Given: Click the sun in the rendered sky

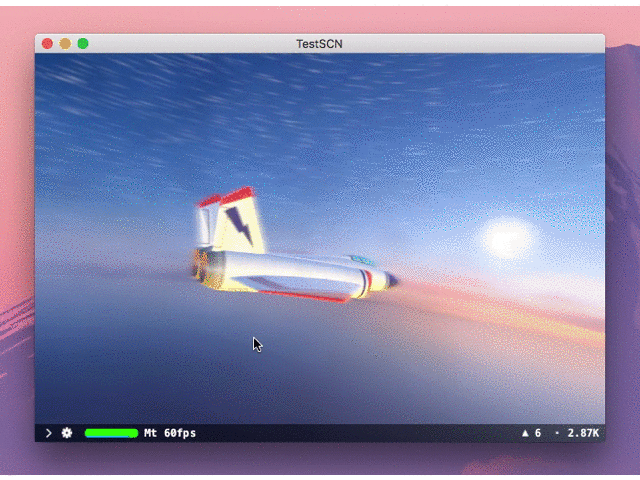Looking at the screenshot, I should click(x=507, y=239).
